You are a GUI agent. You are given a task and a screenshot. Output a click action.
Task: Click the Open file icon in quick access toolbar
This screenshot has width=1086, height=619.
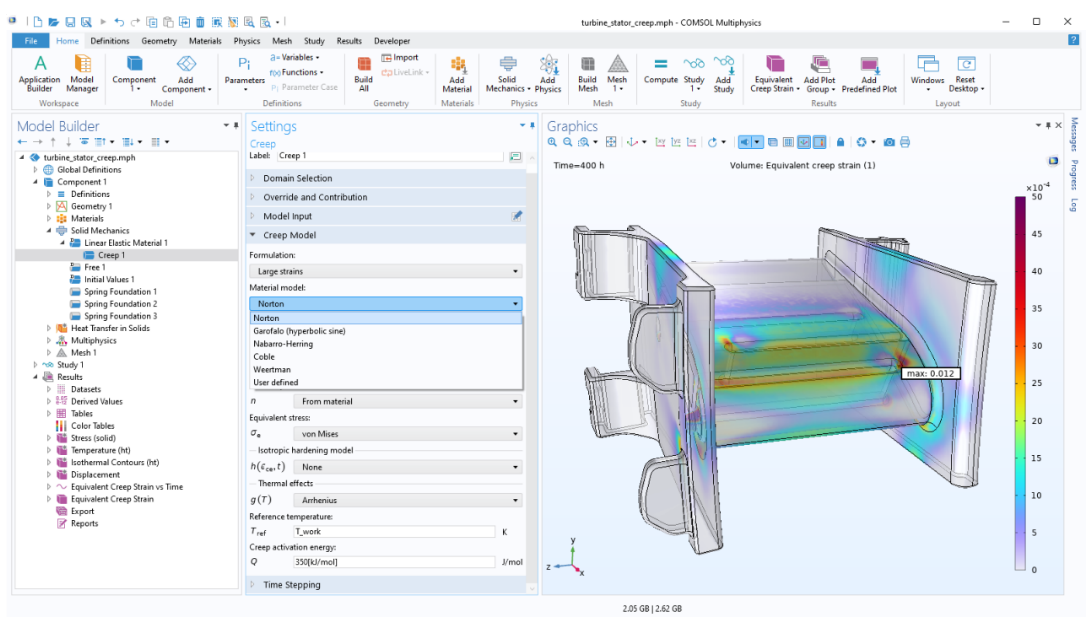tap(53, 22)
